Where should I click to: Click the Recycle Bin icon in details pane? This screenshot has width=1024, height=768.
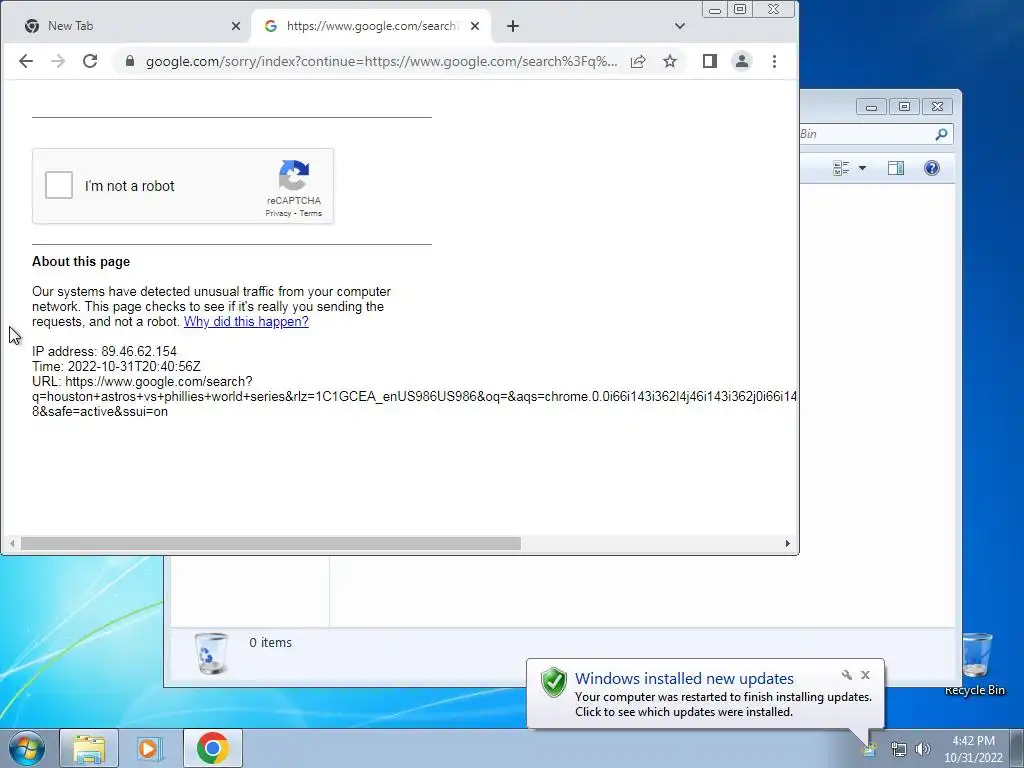[x=211, y=653]
